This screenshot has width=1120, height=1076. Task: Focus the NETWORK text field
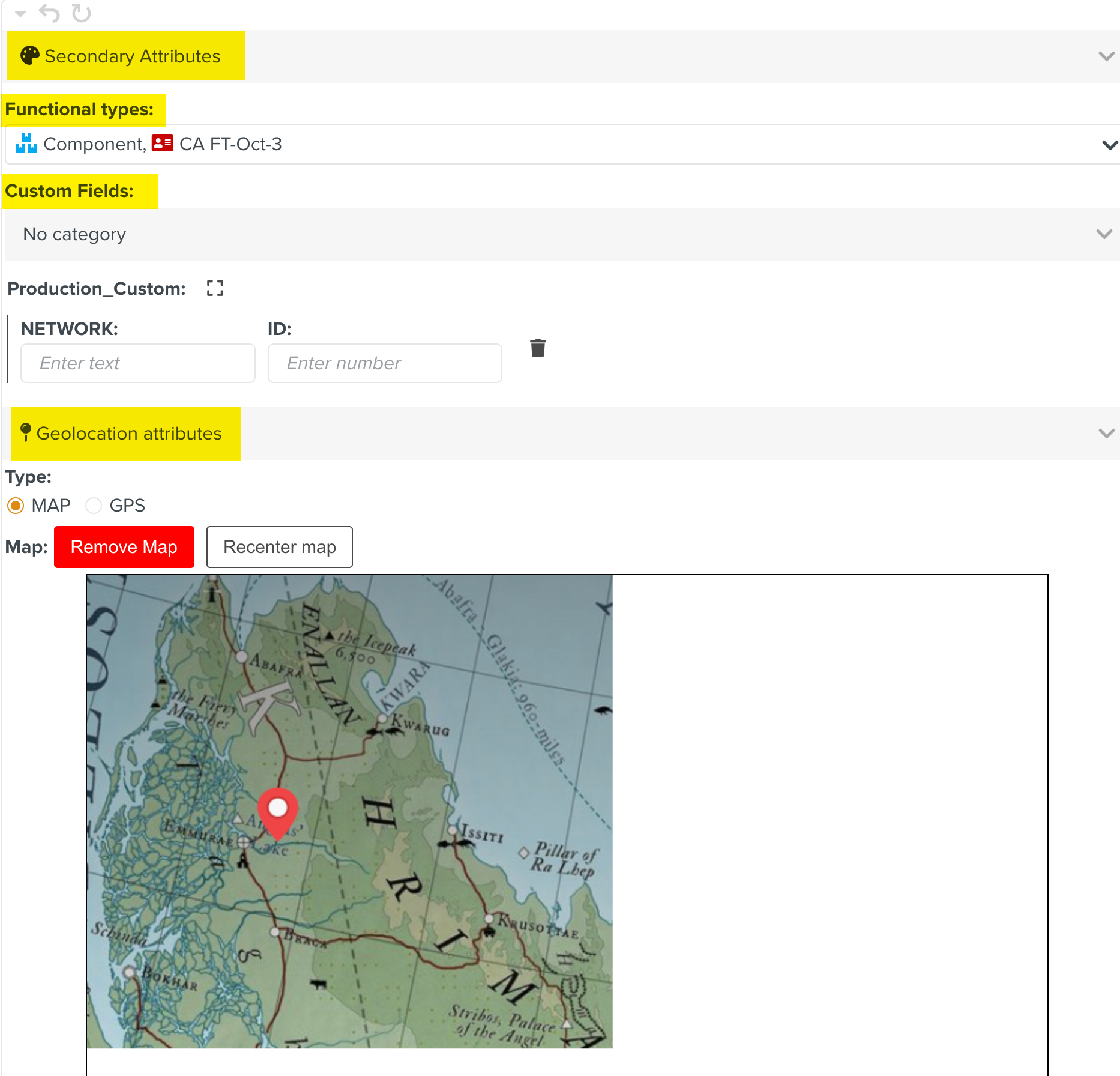138,363
